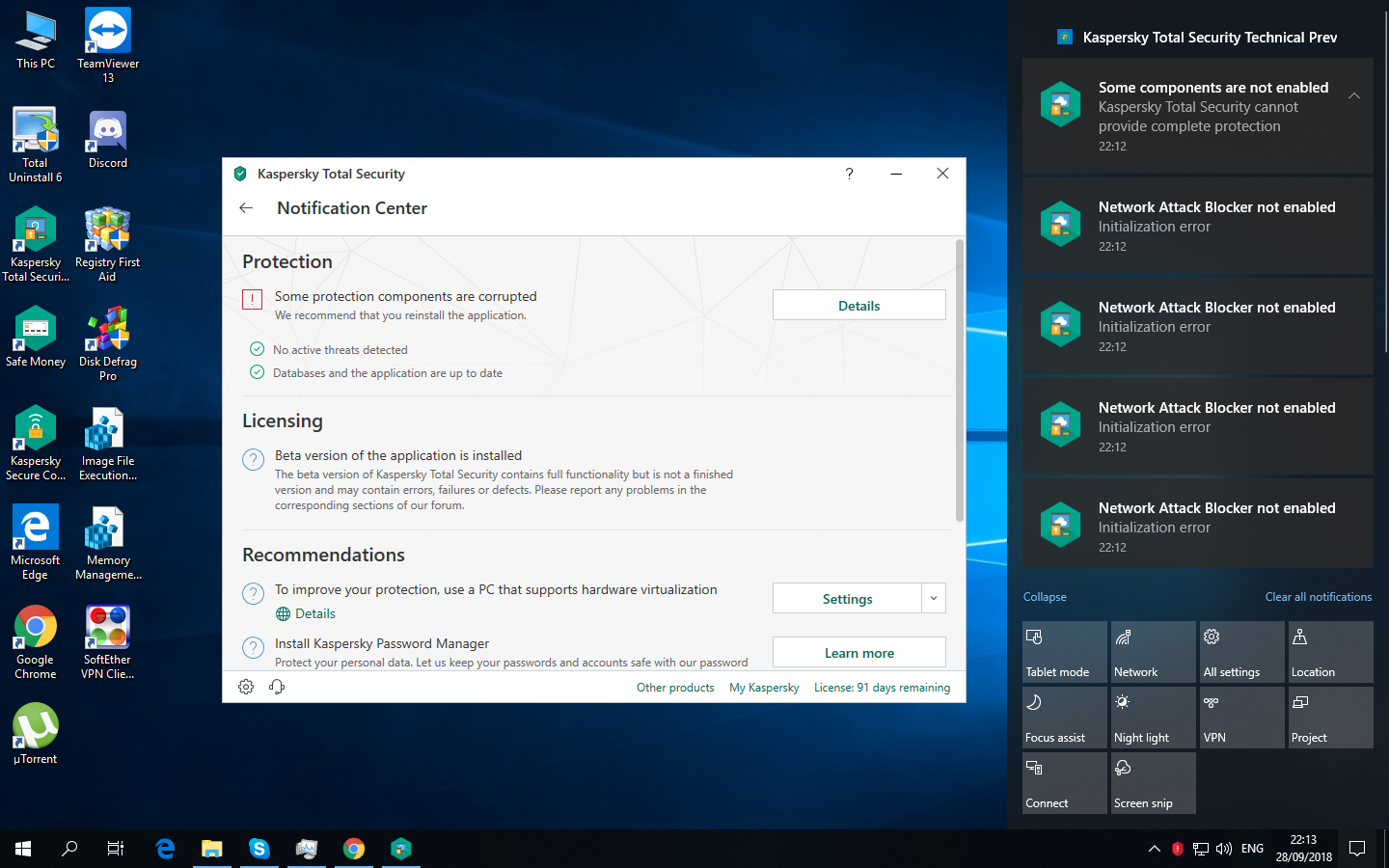Image resolution: width=1389 pixels, height=868 pixels.
Task: Click the volume tray icon
Action: pos(1224,849)
